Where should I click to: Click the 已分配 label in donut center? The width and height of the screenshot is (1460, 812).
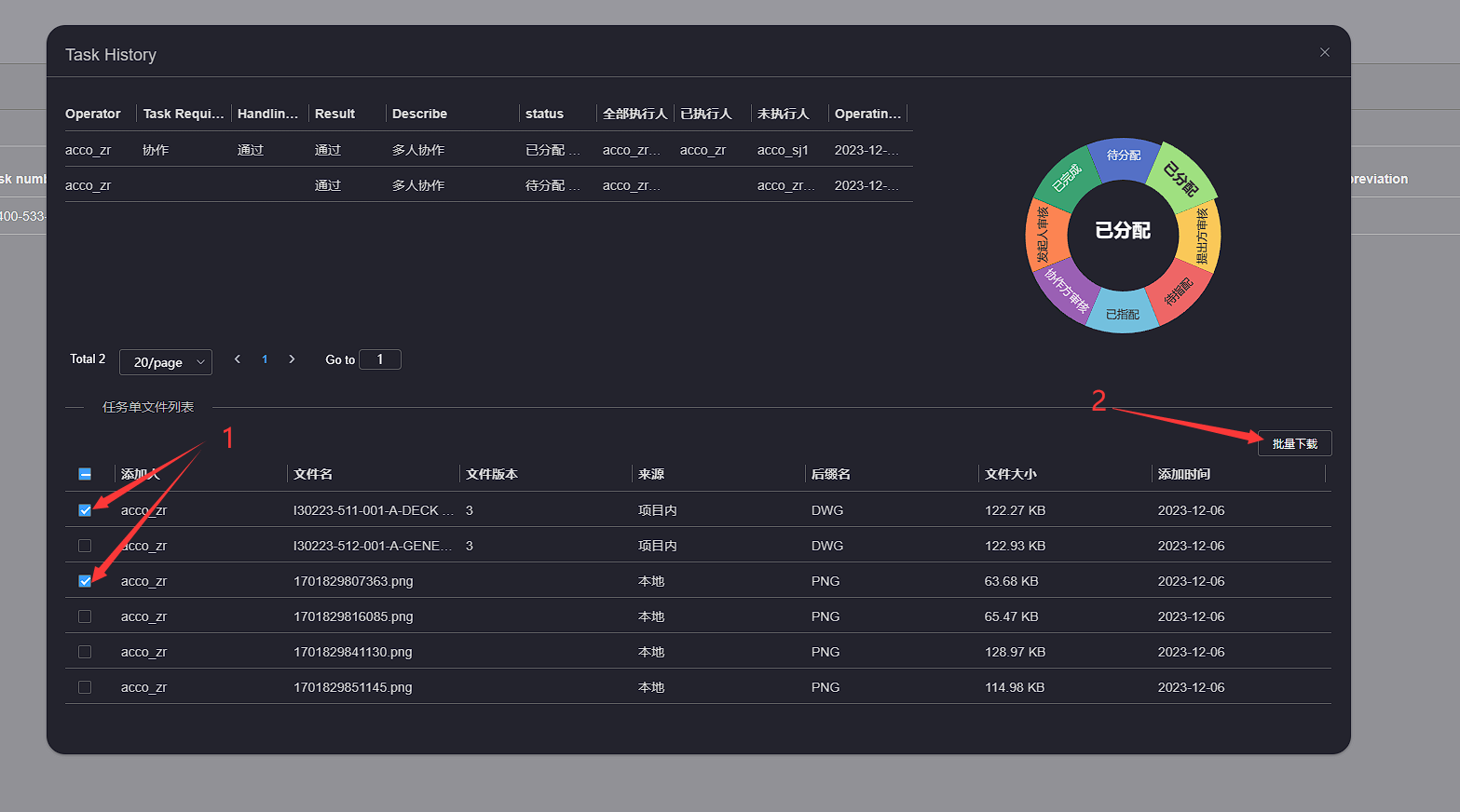pos(1123,230)
